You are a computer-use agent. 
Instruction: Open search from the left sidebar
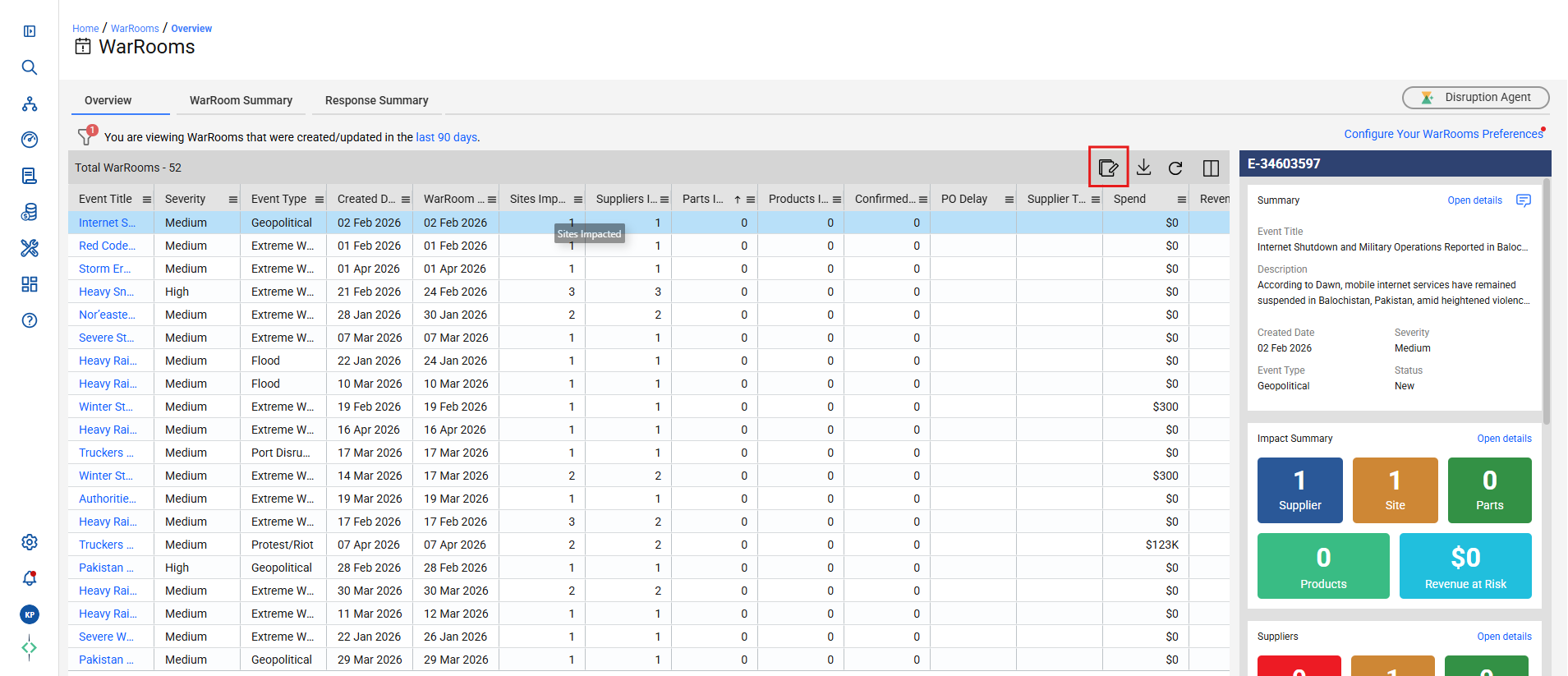[30, 67]
